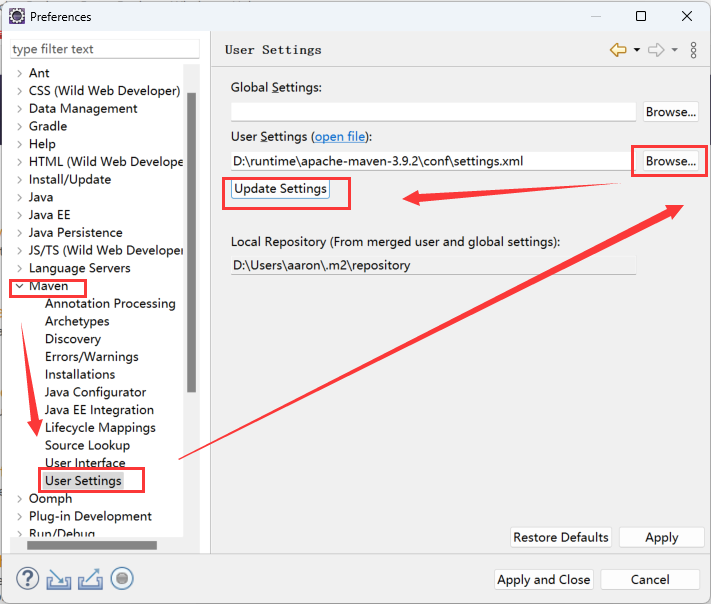Expand the Gradle node
711x604 pixels.
tap(19, 126)
